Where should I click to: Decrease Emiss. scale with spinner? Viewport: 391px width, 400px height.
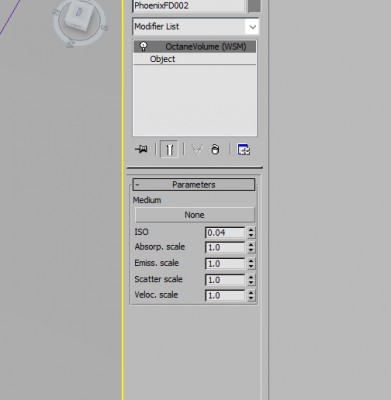pyautogui.click(x=251, y=267)
